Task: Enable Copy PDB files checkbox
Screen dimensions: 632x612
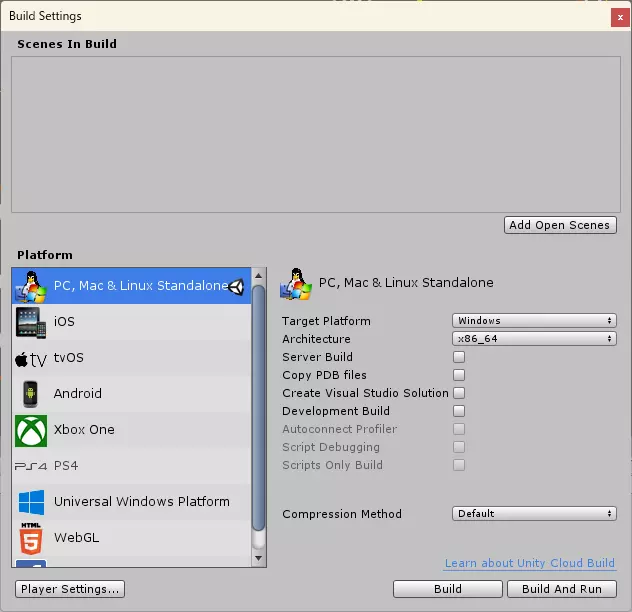Action: [459, 375]
